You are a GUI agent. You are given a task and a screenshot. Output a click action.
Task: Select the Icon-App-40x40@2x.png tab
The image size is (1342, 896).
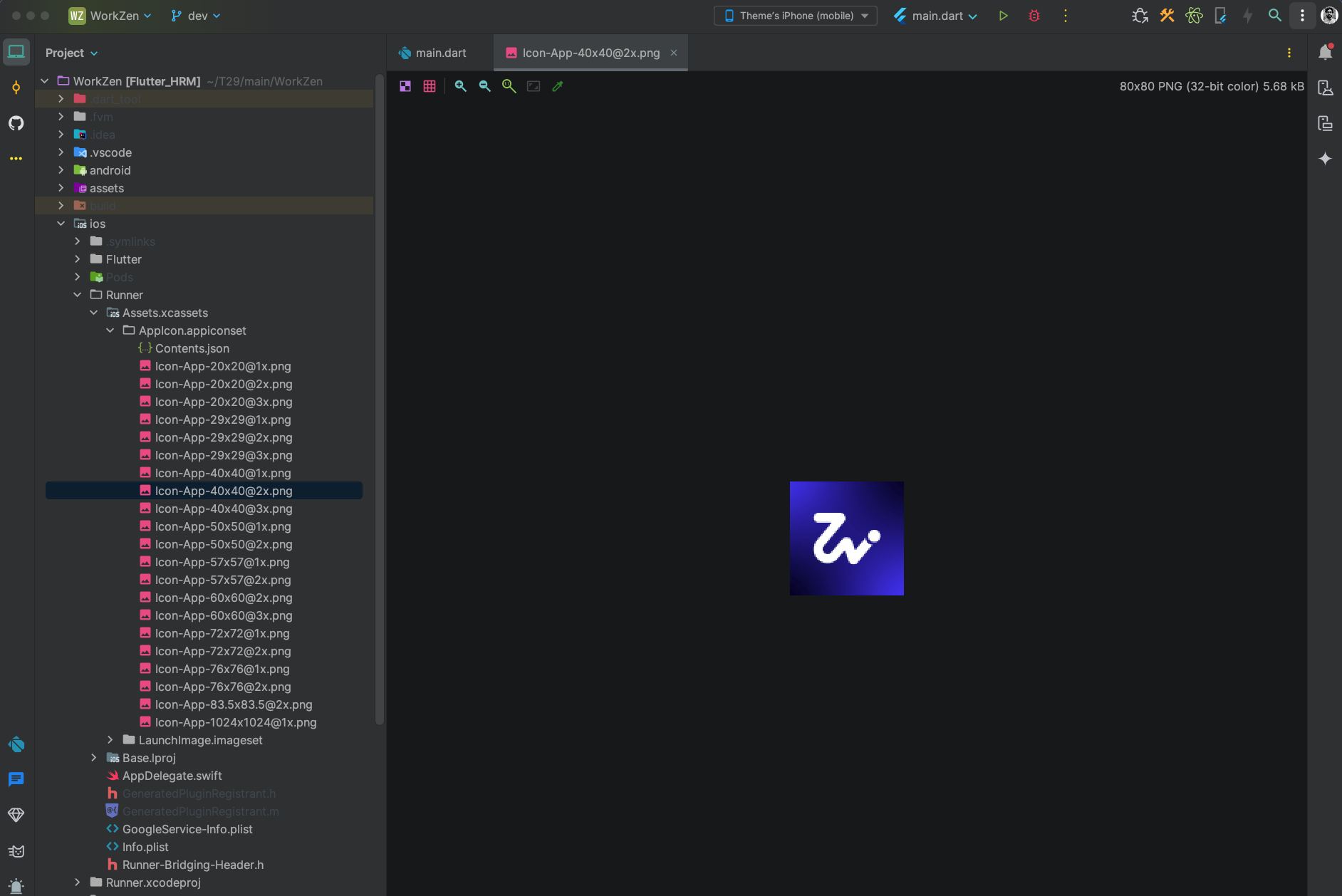point(591,53)
